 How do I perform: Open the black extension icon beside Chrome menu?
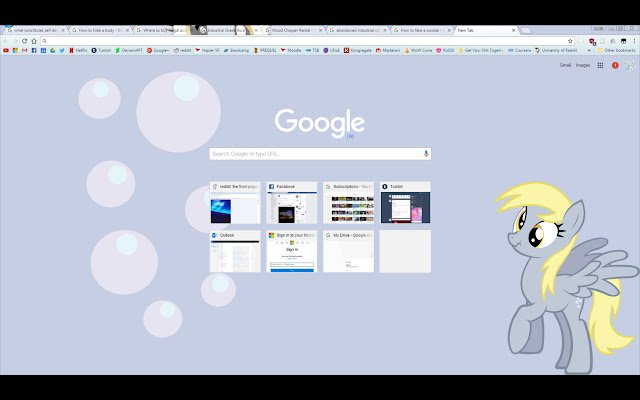(x=624, y=41)
